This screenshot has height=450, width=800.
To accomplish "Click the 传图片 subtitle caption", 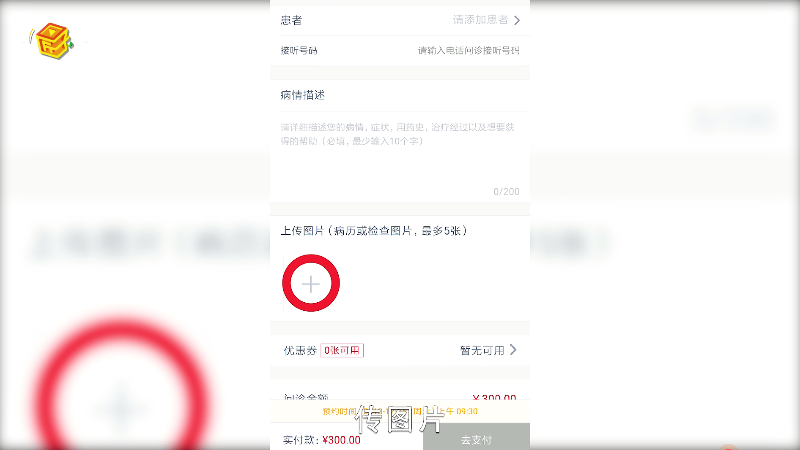I will click(399, 419).
